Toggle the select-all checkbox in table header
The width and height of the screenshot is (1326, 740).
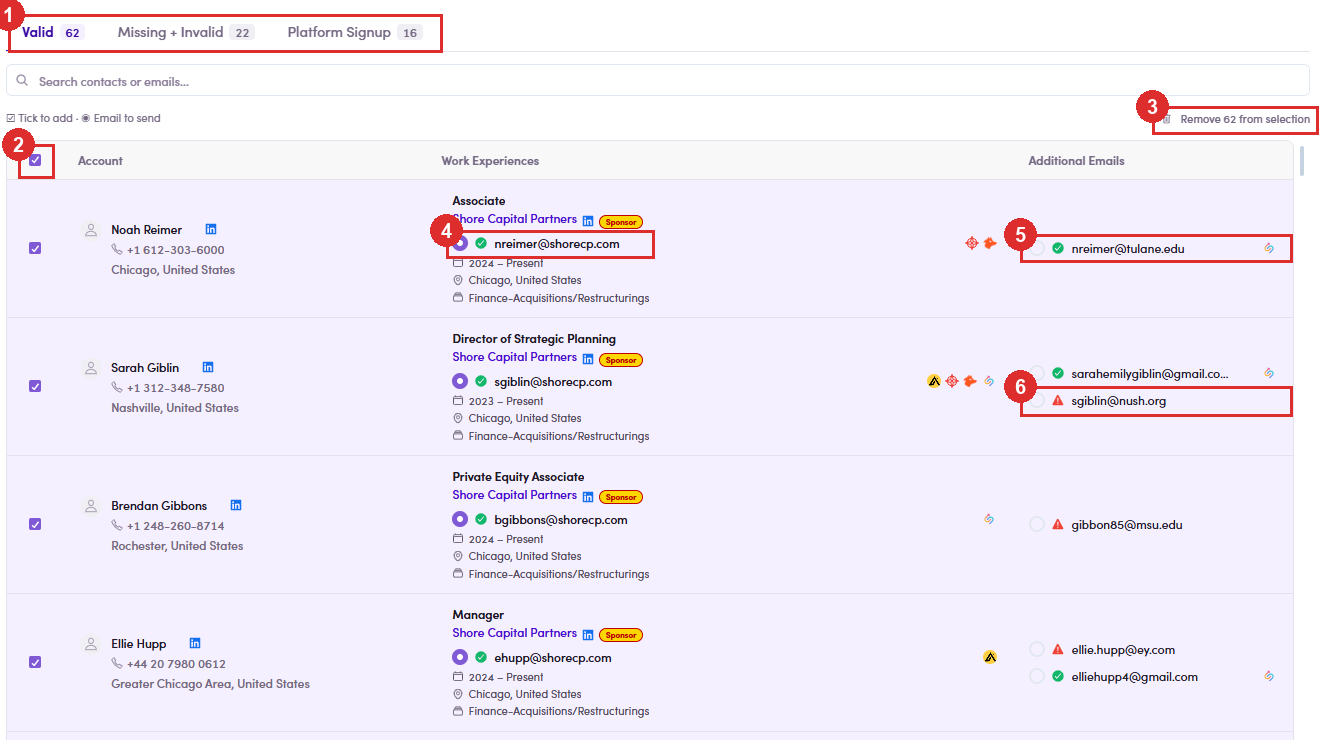click(x=36, y=160)
